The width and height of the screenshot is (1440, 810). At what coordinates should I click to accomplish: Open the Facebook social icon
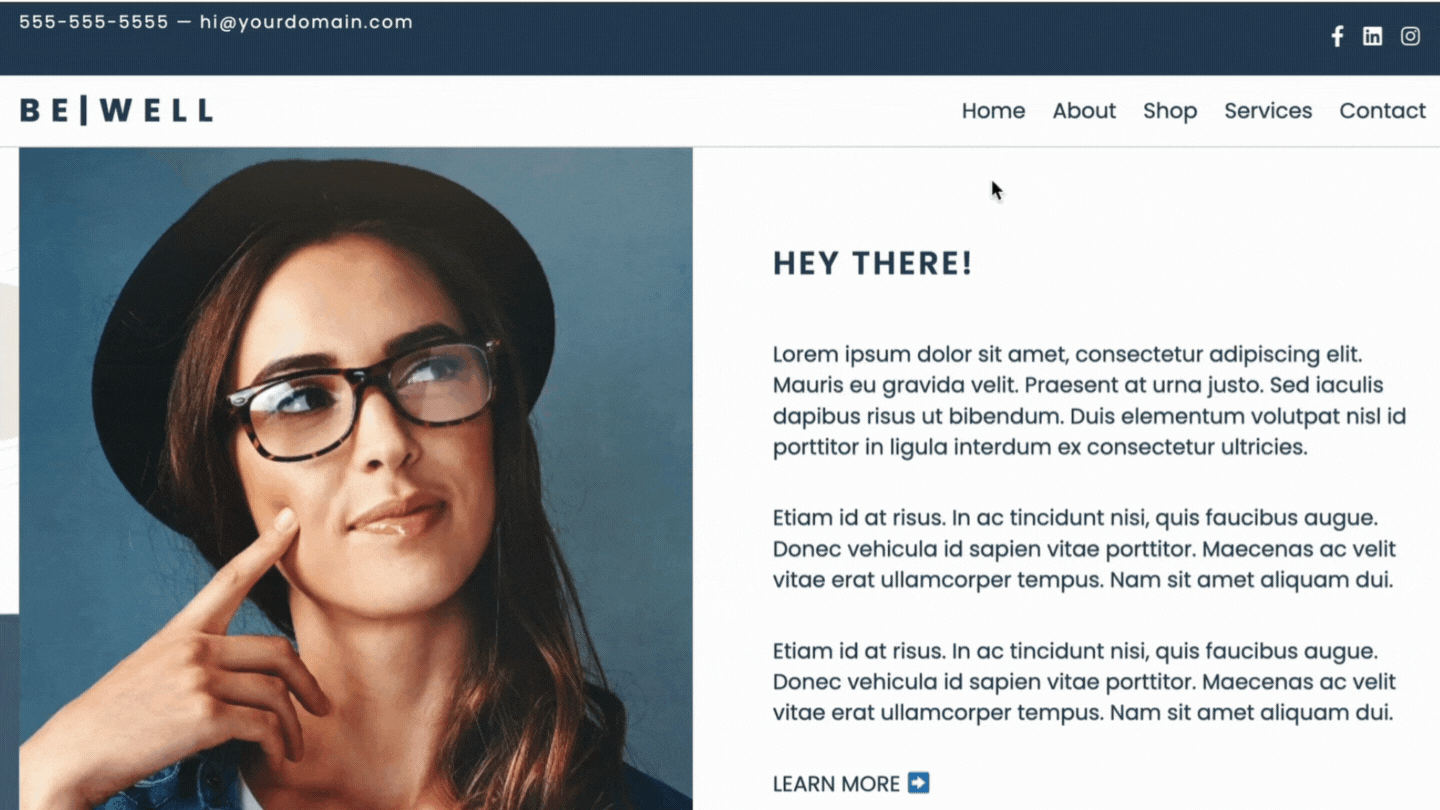[x=1337, y=37]
